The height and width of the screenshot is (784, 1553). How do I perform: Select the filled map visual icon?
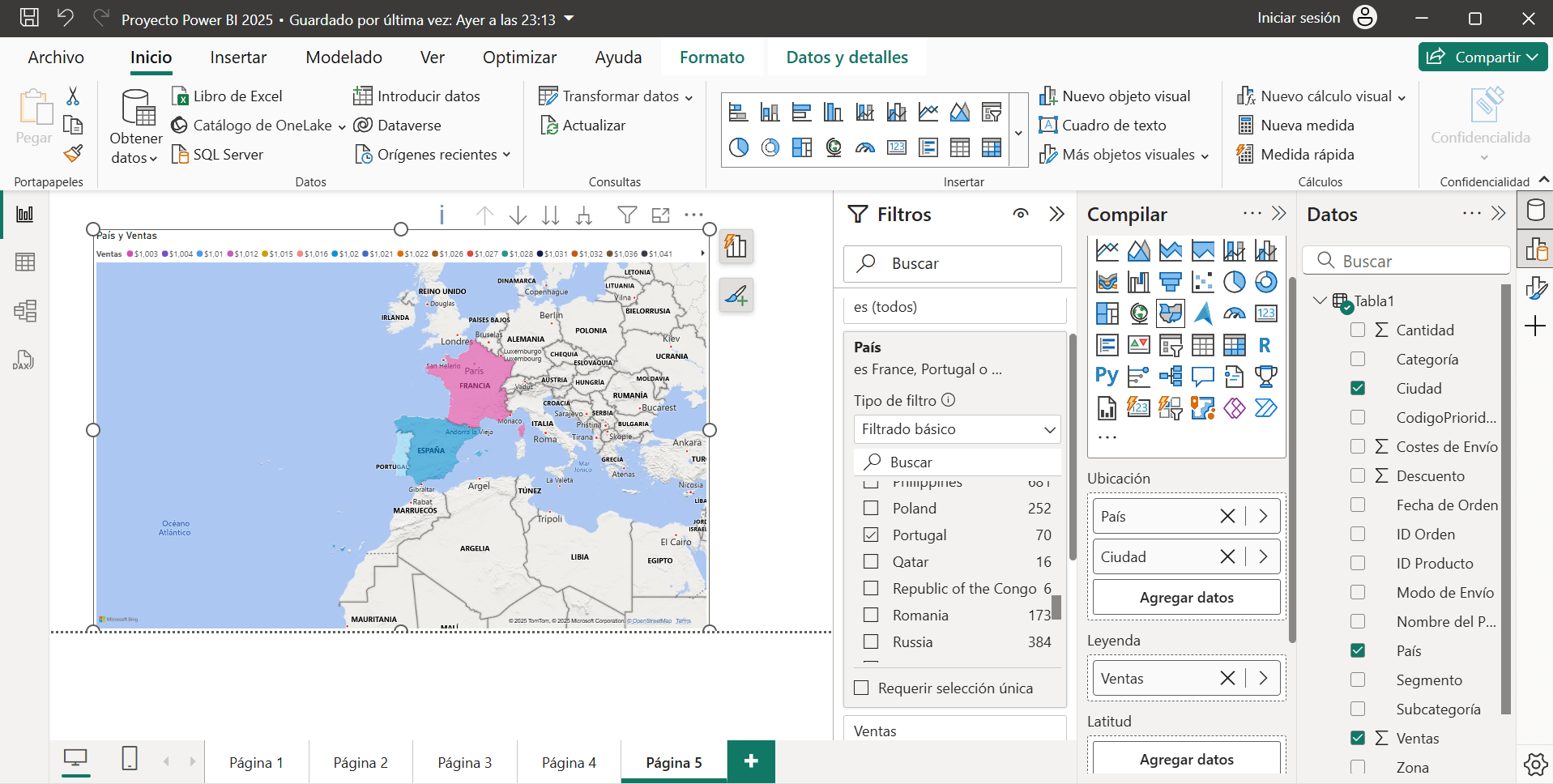(1171, 313)
